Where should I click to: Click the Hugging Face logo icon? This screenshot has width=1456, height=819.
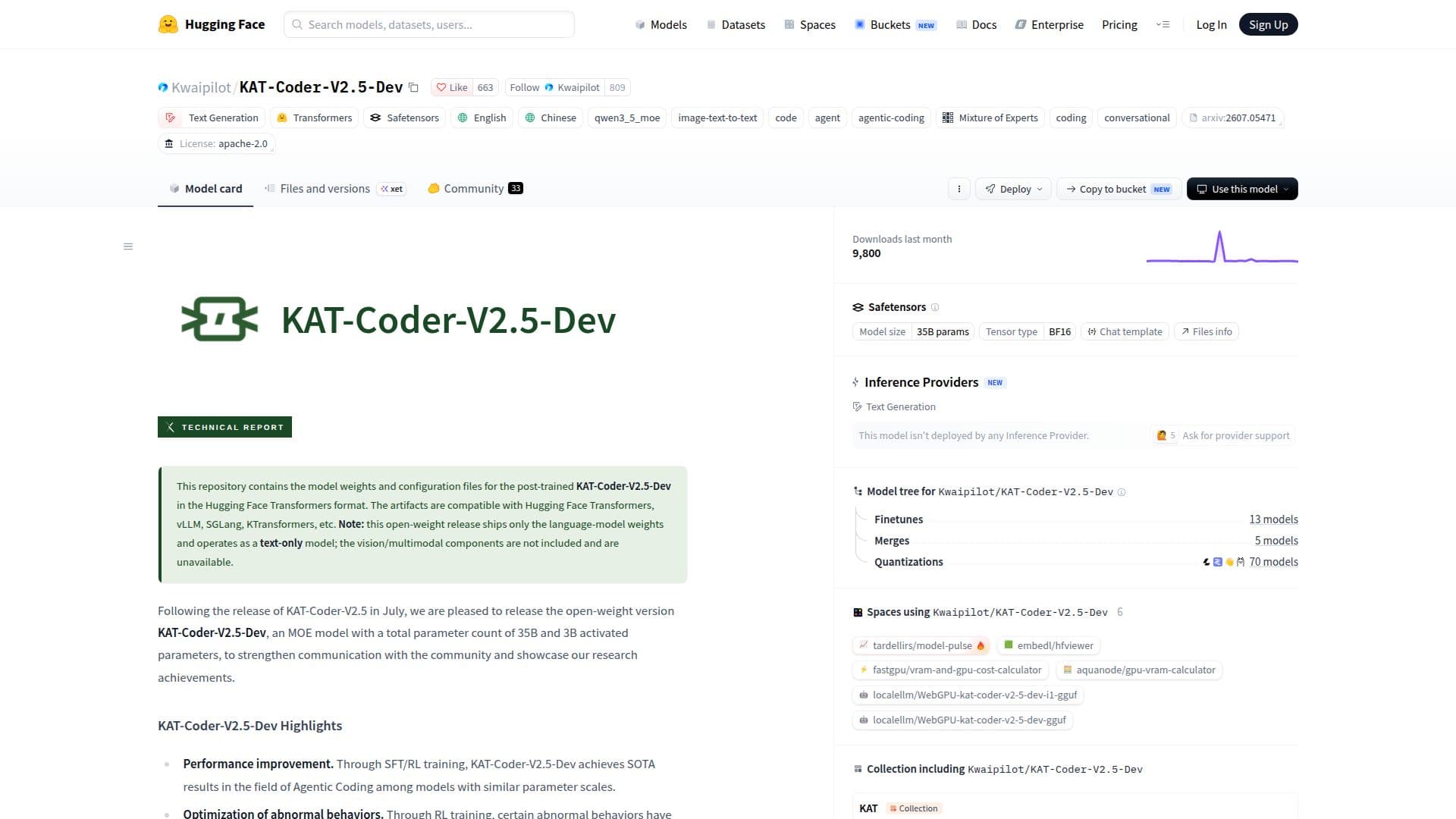click(168, 24)
